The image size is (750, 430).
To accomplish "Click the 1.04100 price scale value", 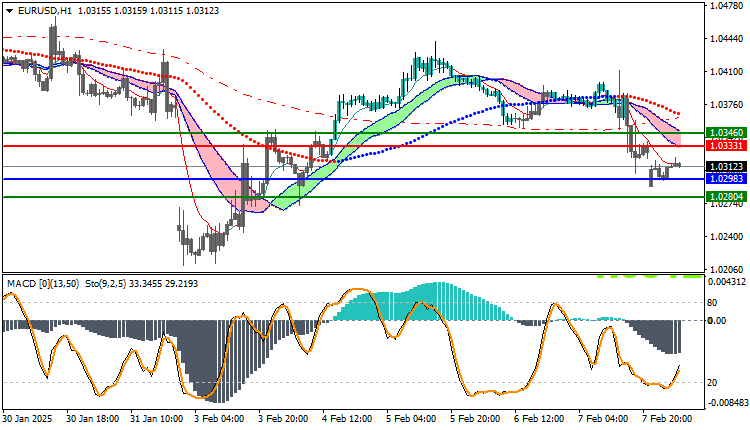I will tap(727, 72).
